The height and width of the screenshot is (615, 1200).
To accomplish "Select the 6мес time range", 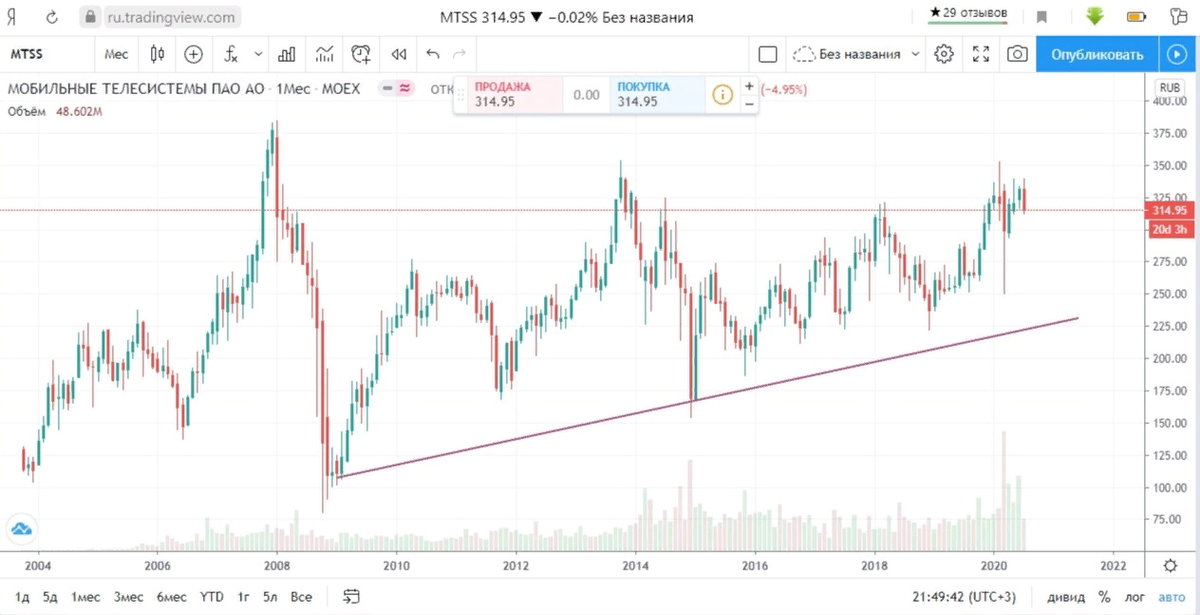I will (x=171, y=597).
